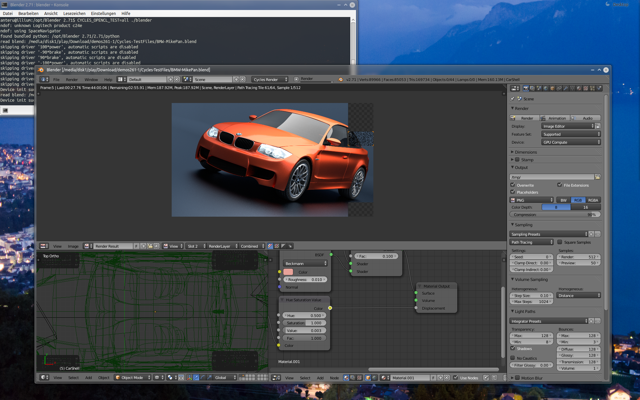Click the Audio button

[586, 118]
